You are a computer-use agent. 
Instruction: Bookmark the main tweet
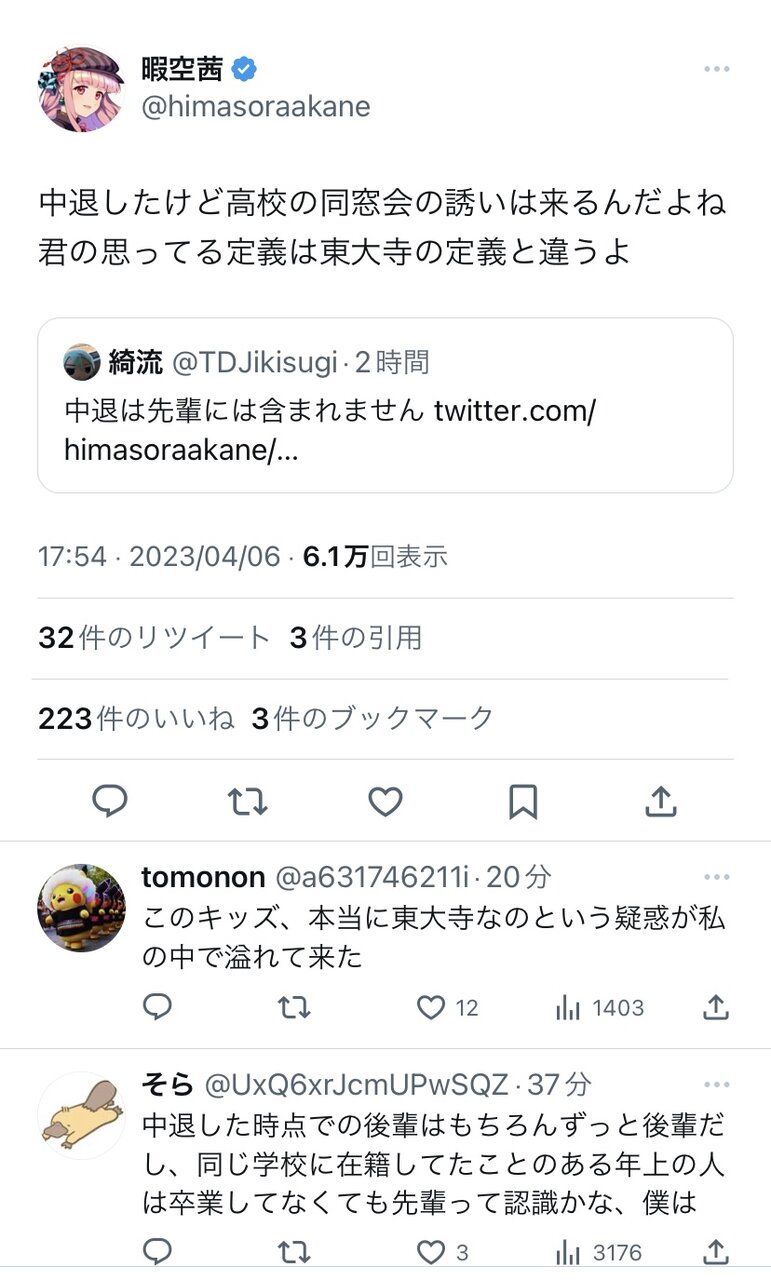(x=523, y=801)
